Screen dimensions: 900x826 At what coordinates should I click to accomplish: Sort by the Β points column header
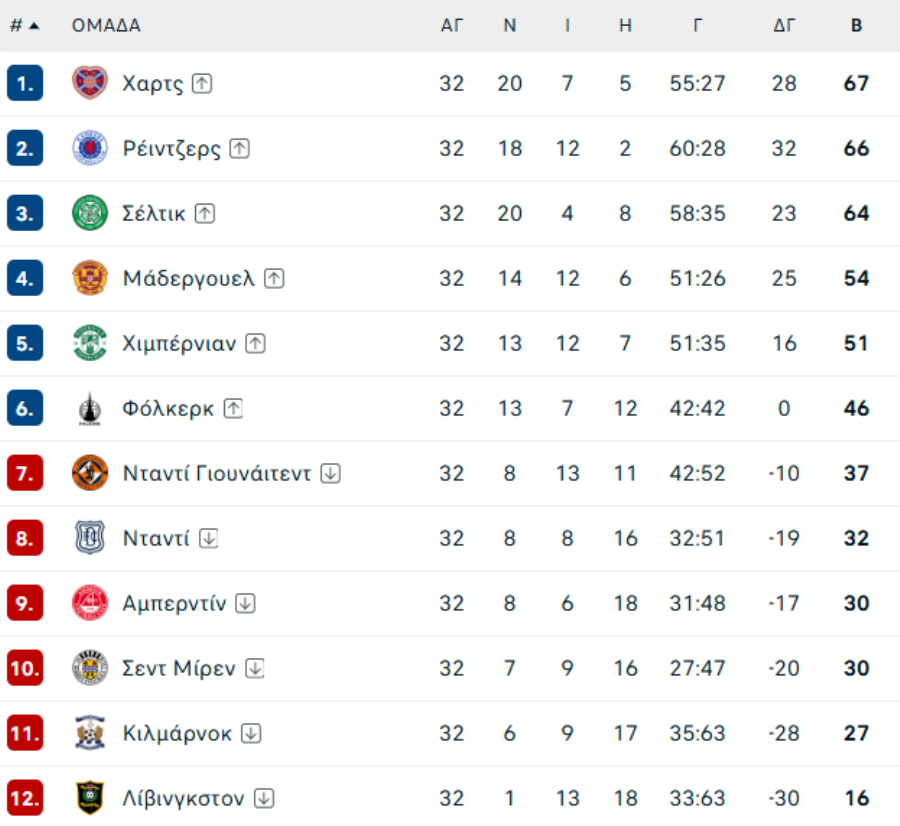coord(856,26)
